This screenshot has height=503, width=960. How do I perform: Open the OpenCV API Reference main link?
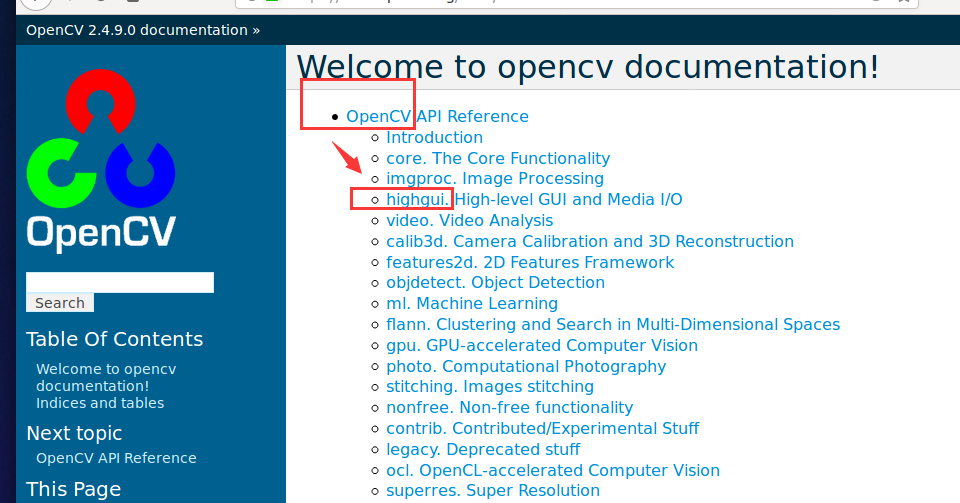[437, 116]
